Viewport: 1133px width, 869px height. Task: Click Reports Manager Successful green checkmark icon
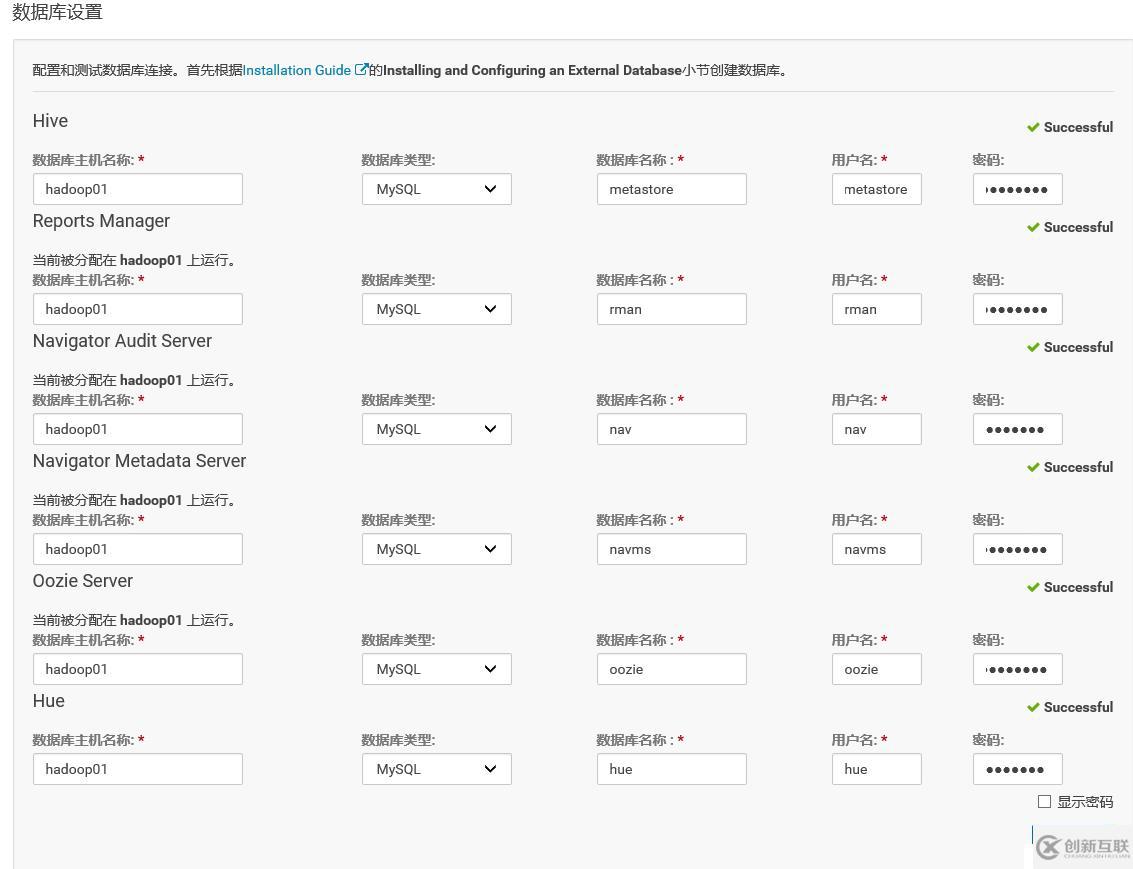pyautogui.click(x=1033, y=227)
